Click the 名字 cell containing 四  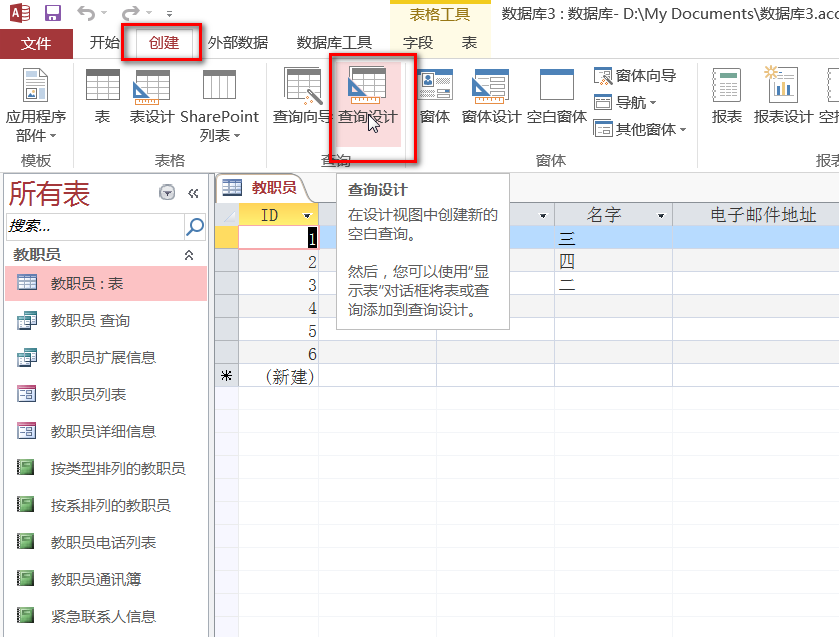pyautogui.click(x=613, y=261)
